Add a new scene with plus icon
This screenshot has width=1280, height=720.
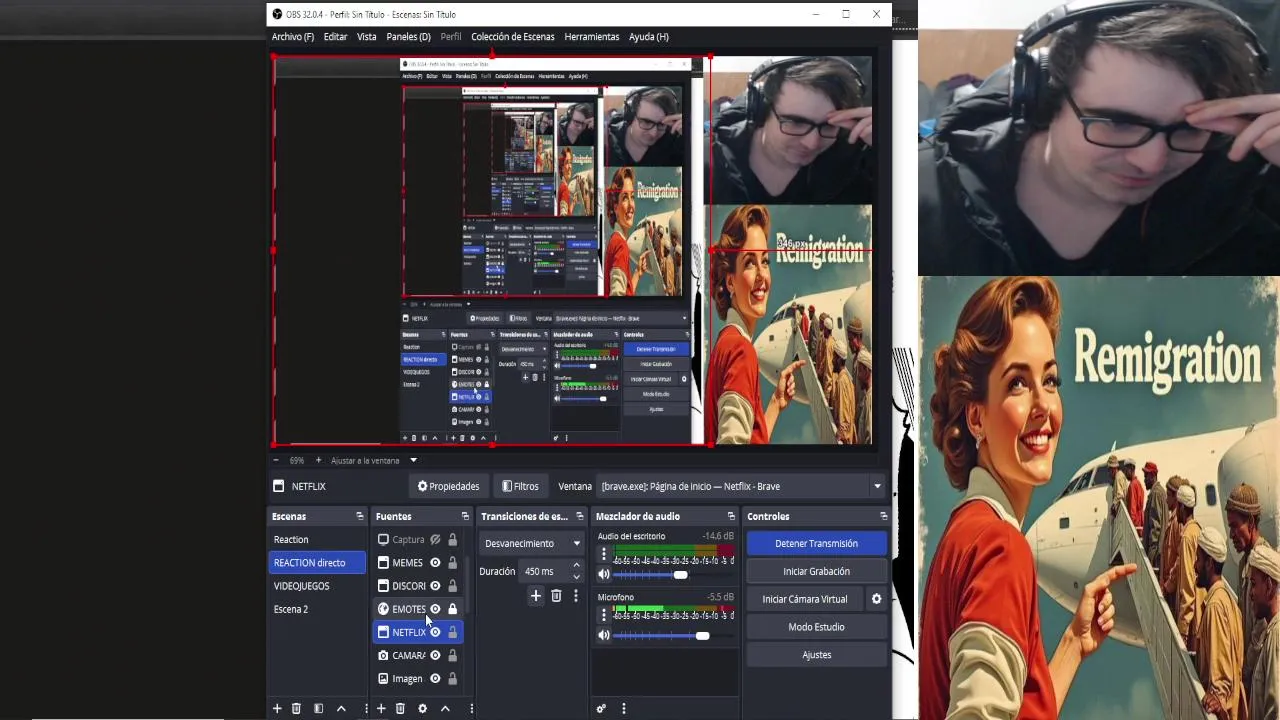pos(277,708)
